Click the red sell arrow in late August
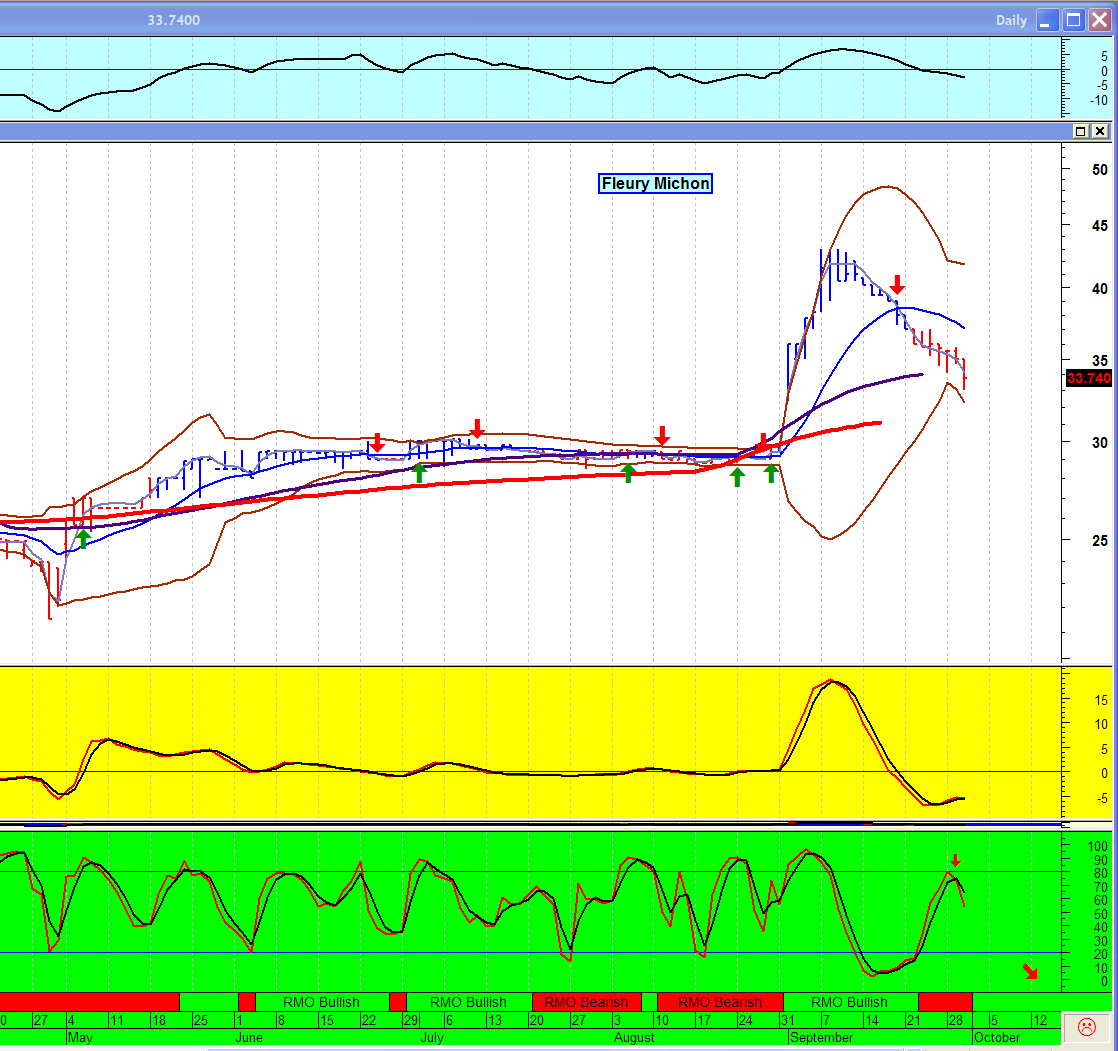 [x=764, y=442]
